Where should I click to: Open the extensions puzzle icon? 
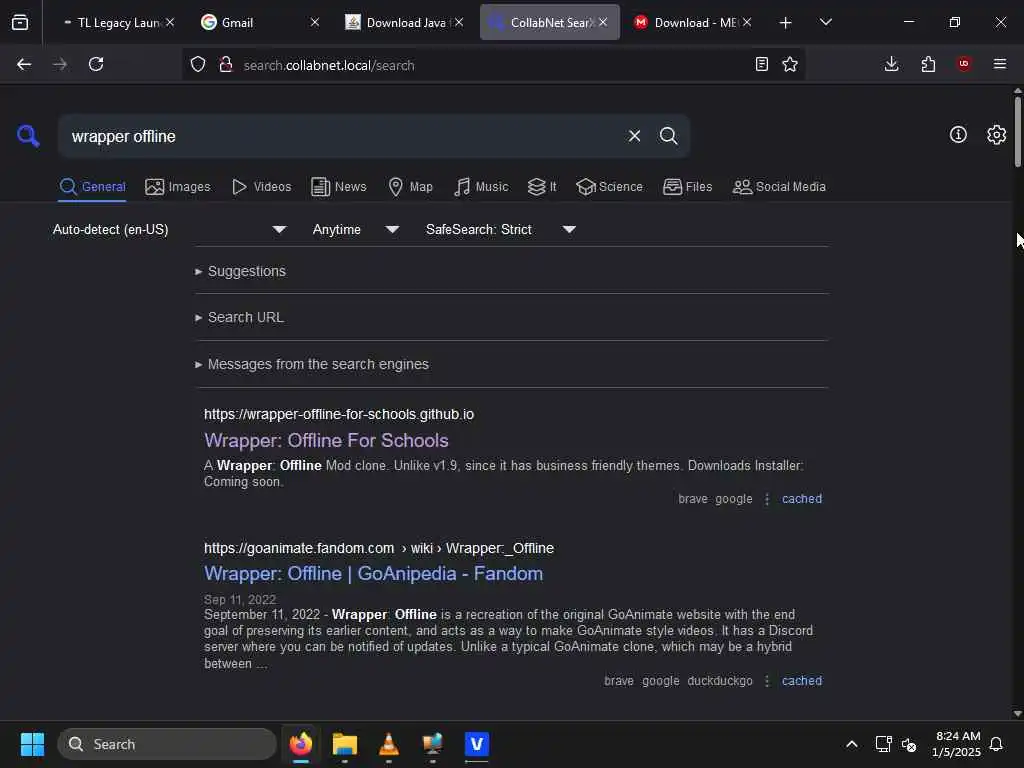[x=928, y=64]
